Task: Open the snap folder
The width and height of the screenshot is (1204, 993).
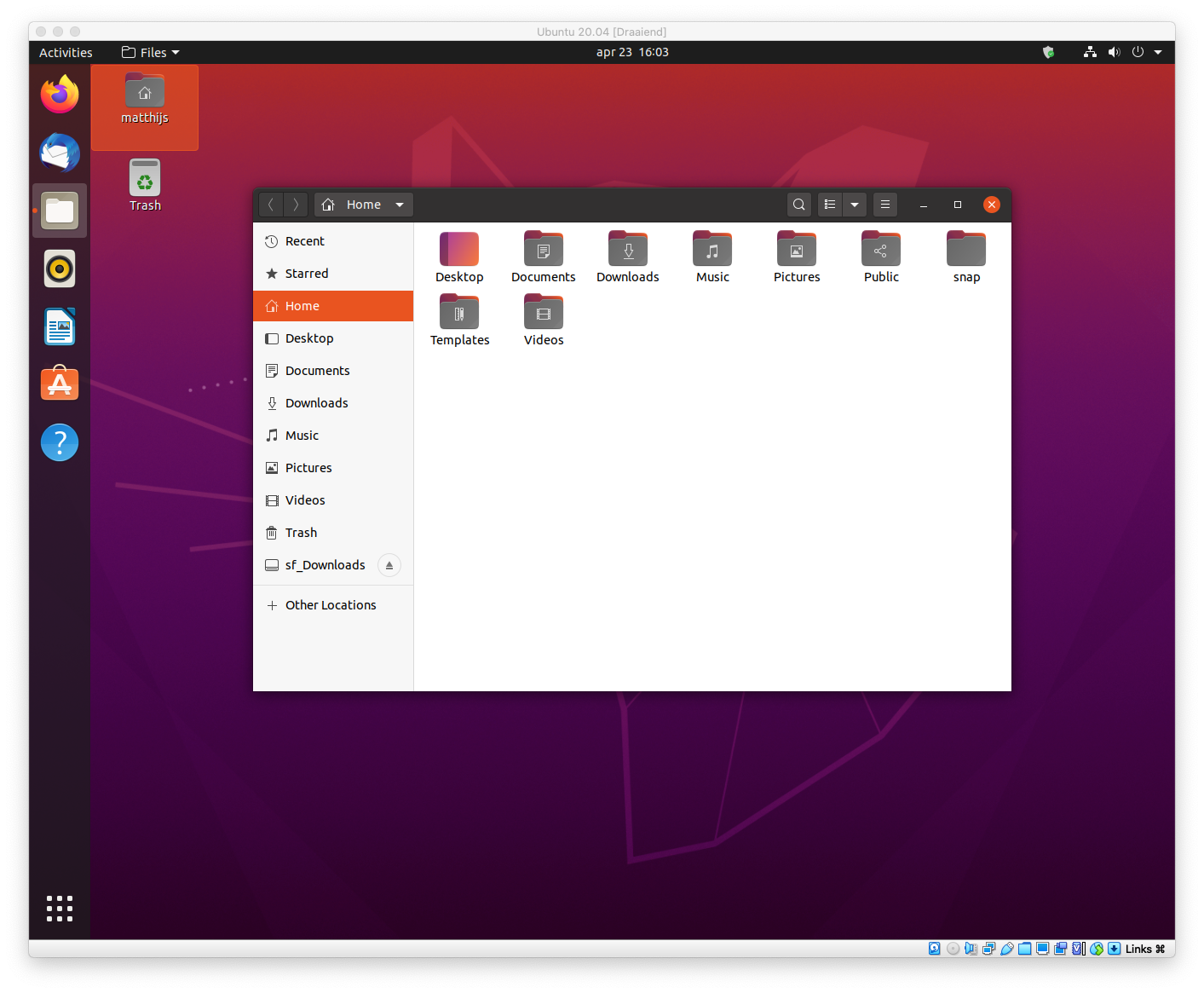Action: [966, 251]
